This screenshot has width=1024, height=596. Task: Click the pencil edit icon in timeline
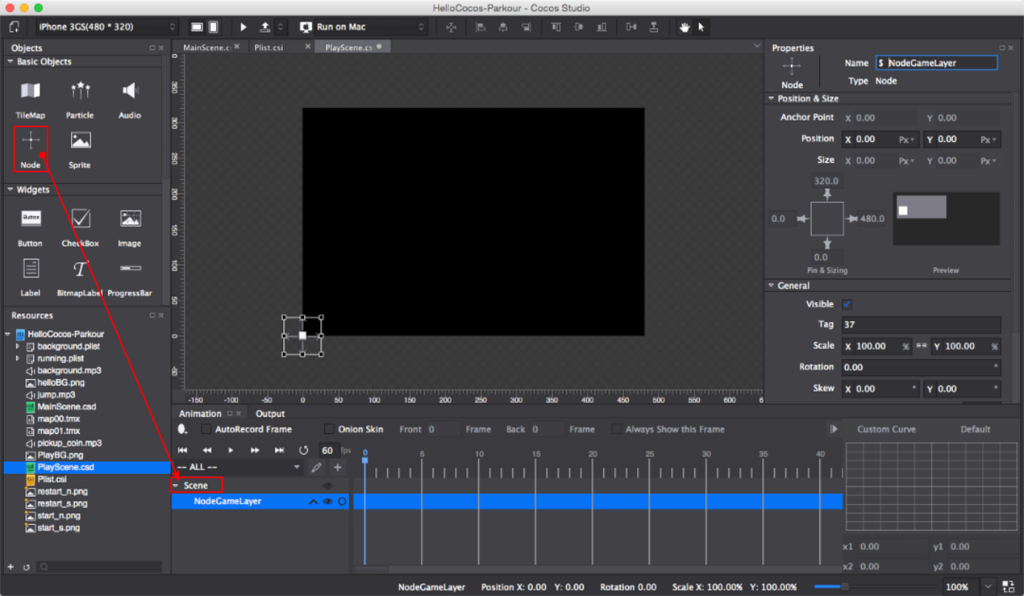tap(317, 467)
